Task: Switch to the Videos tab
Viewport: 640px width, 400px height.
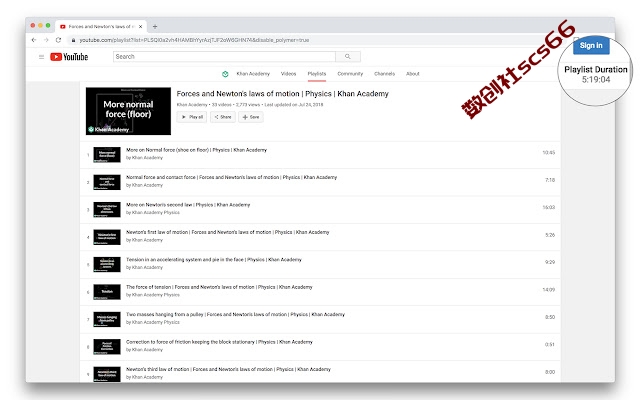Action: tap(288, 74)
